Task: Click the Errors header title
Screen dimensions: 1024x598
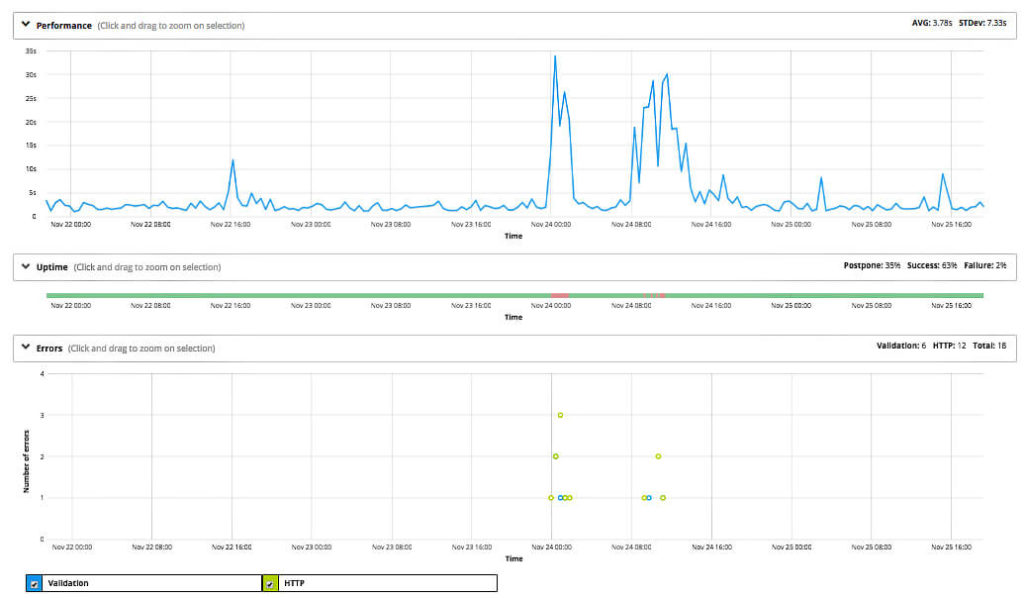Action: [49, 348]
